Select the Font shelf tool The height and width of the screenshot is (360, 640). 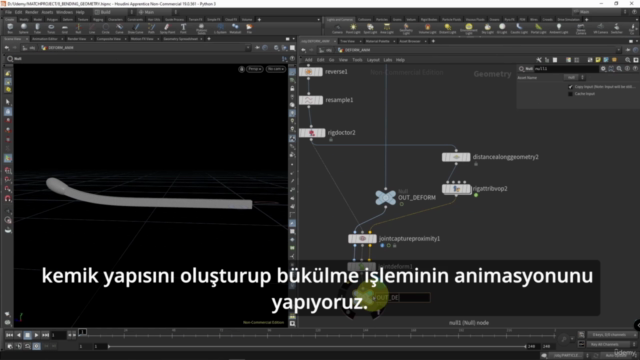[183, 28]
